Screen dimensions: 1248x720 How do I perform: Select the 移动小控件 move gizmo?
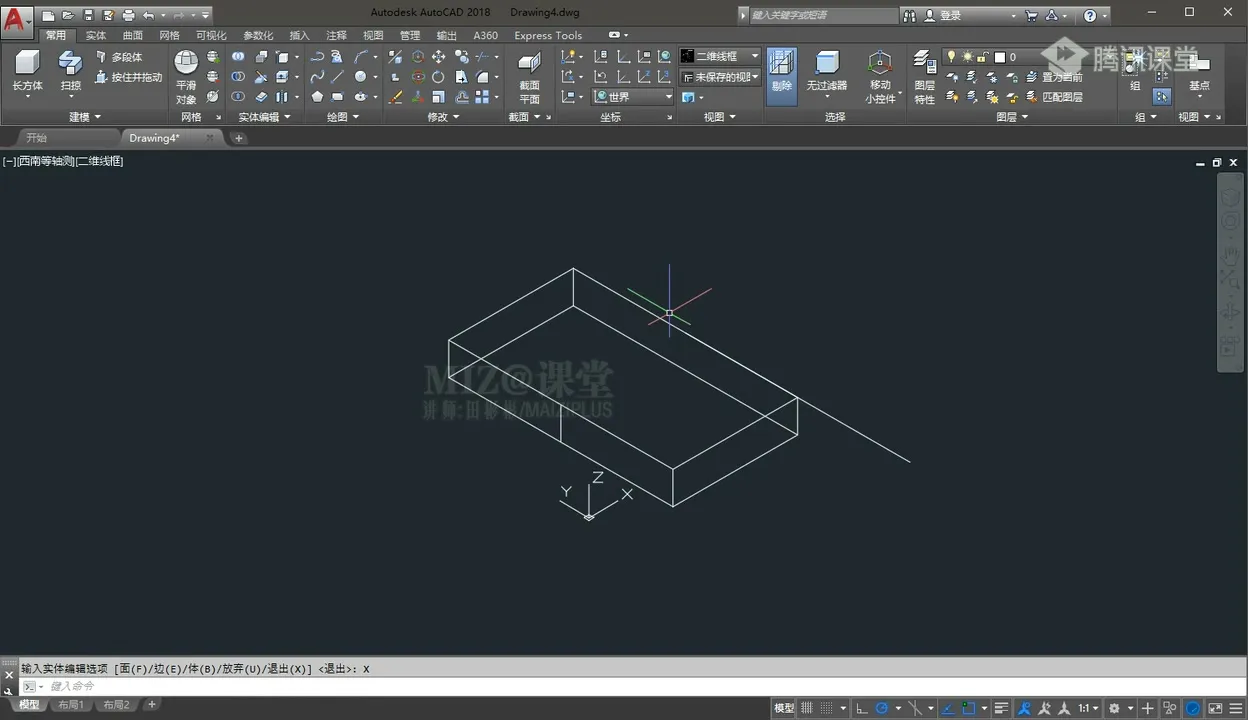(x=880, y=77)
